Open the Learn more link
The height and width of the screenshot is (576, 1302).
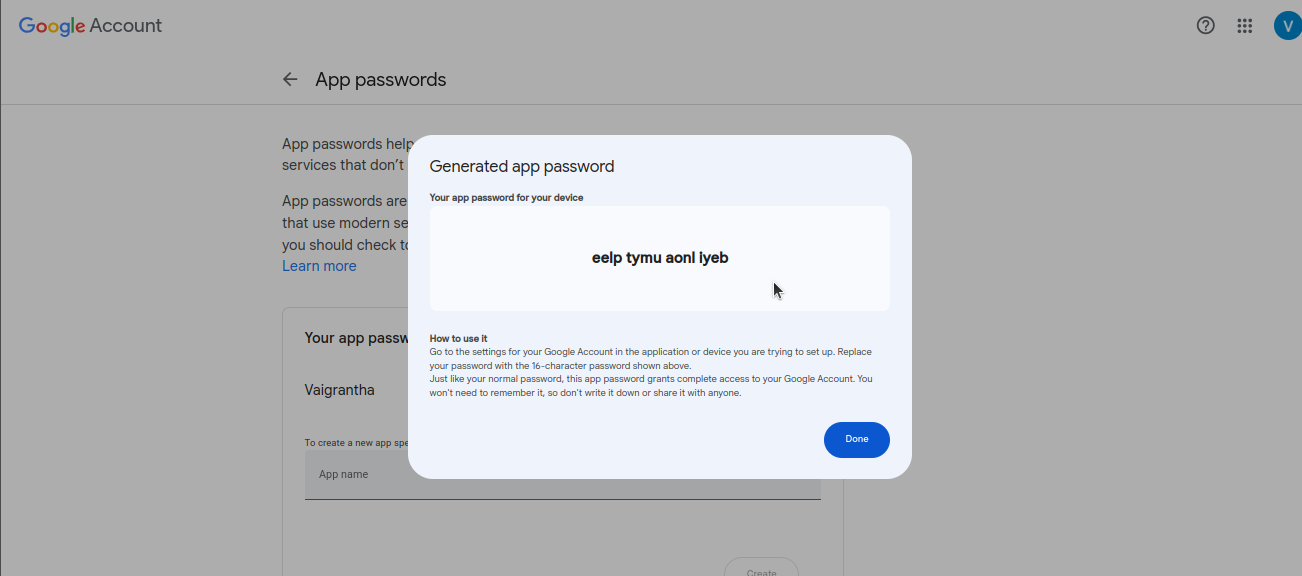(319, 265)
